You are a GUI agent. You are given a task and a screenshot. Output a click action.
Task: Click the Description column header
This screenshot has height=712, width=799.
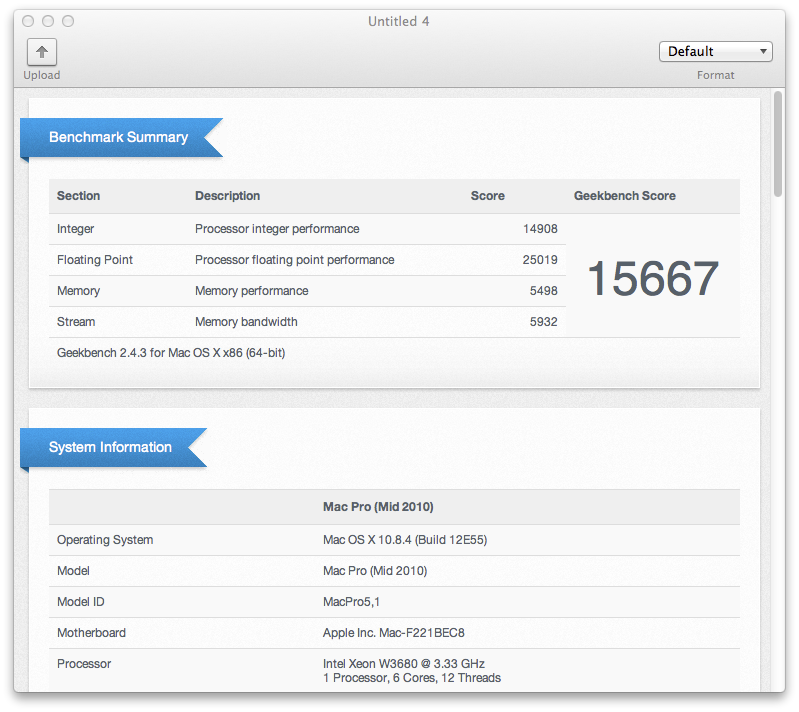click(227, 196)
